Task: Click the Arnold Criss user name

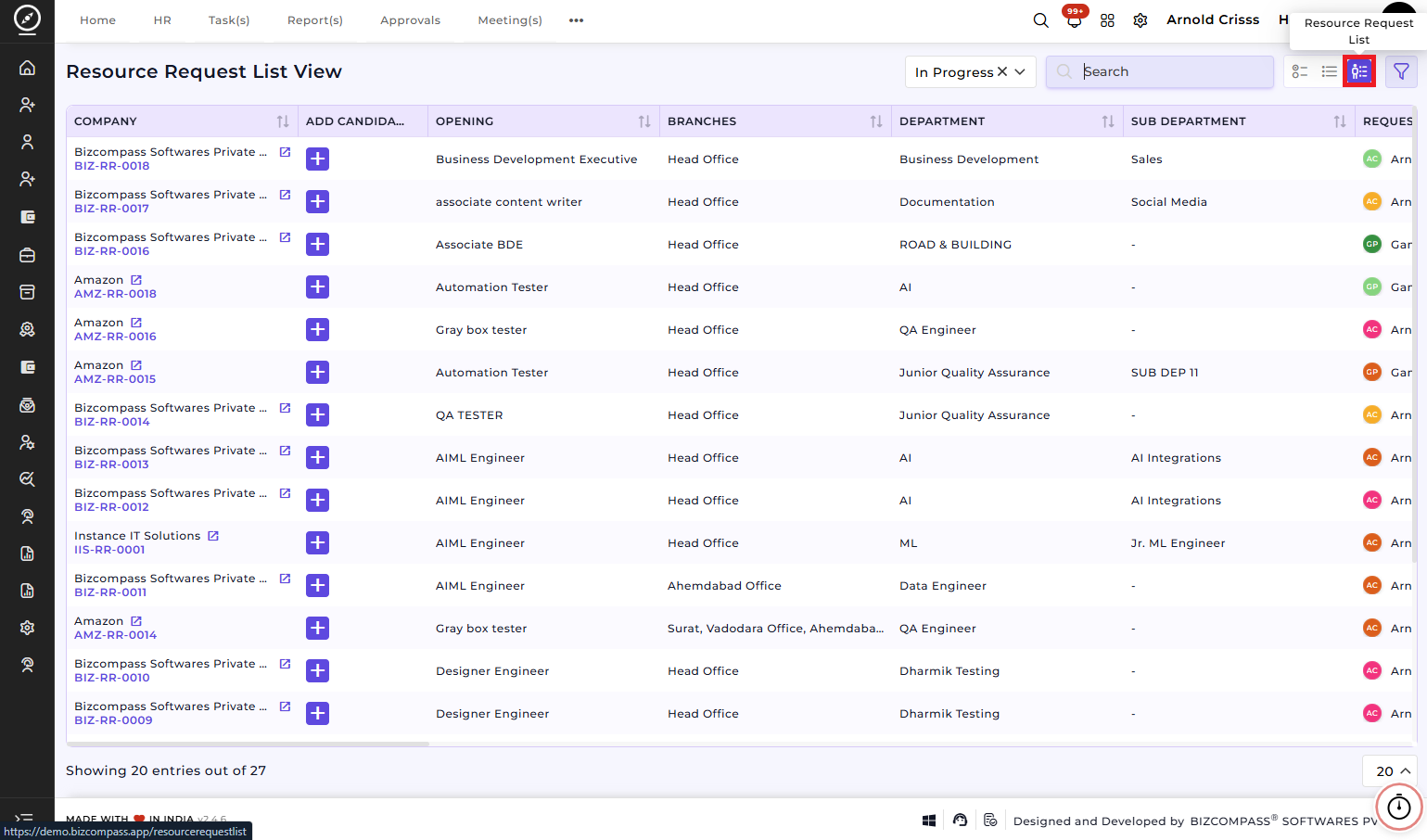Action: (1213, 19)
